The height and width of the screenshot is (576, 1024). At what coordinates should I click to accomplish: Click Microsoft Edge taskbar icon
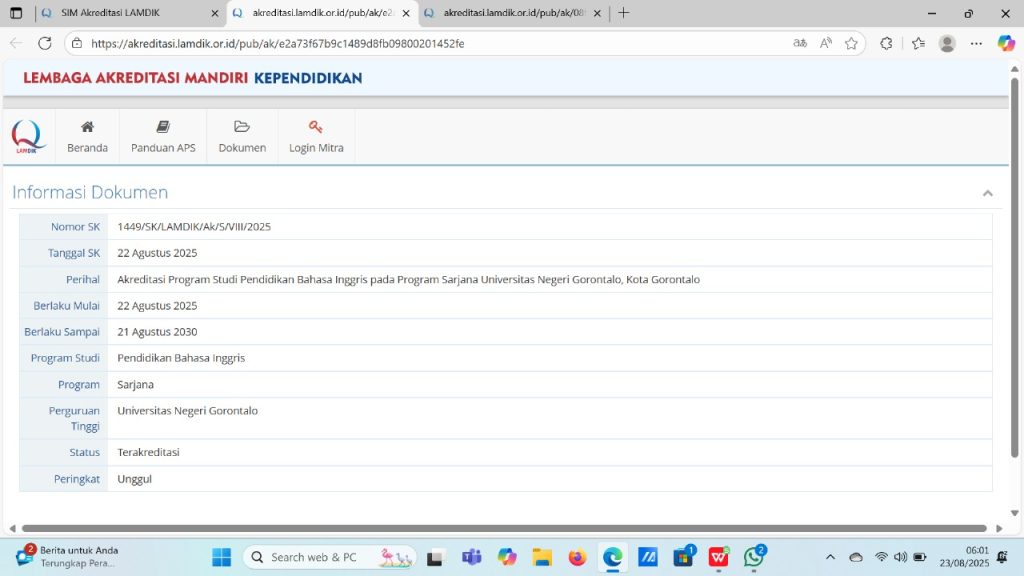click(613, 557)
